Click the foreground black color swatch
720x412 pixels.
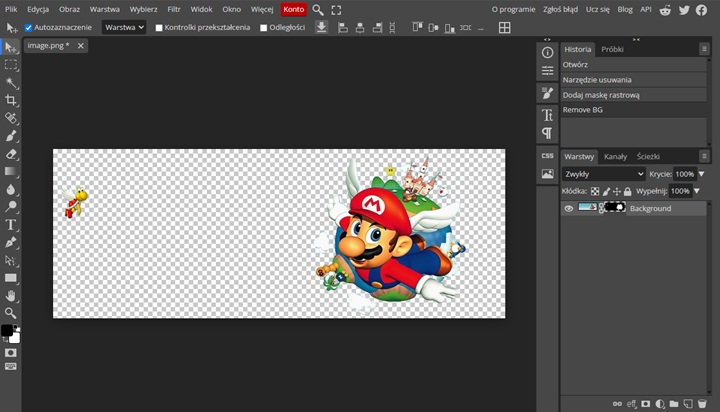click(x=7, y=331)
